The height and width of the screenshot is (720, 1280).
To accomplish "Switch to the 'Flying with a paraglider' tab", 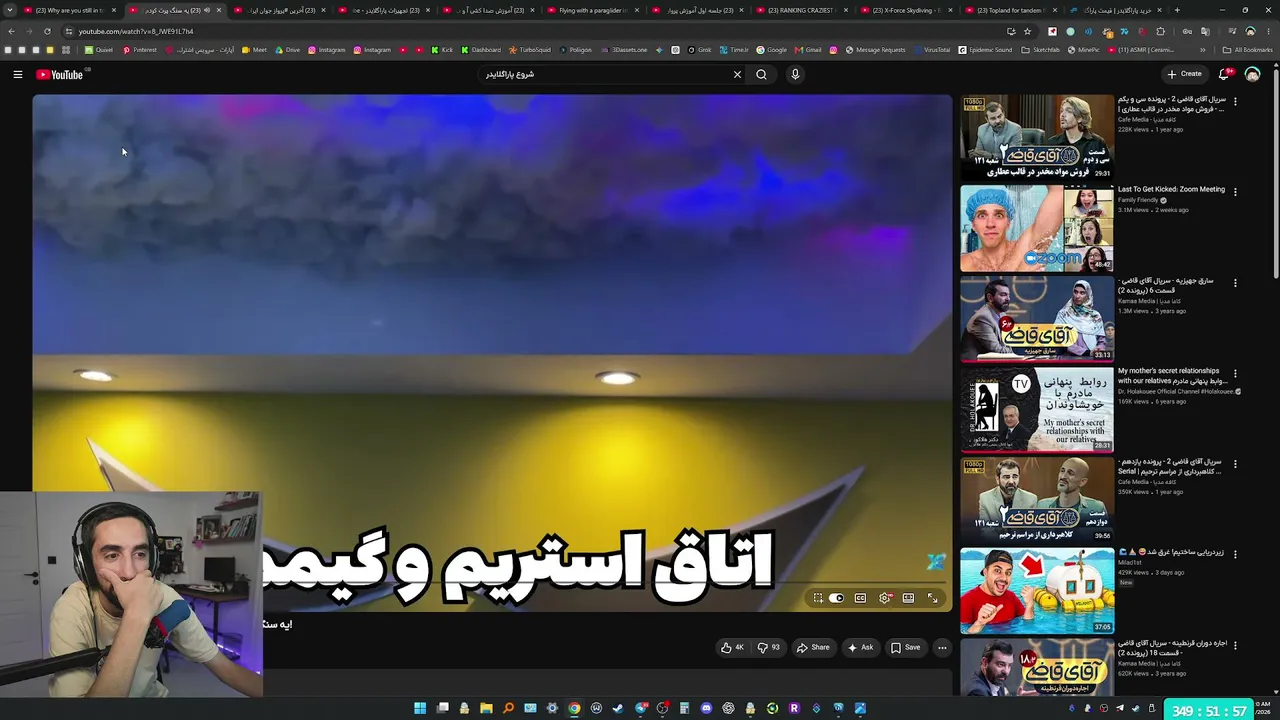I will tap(593, 10).
